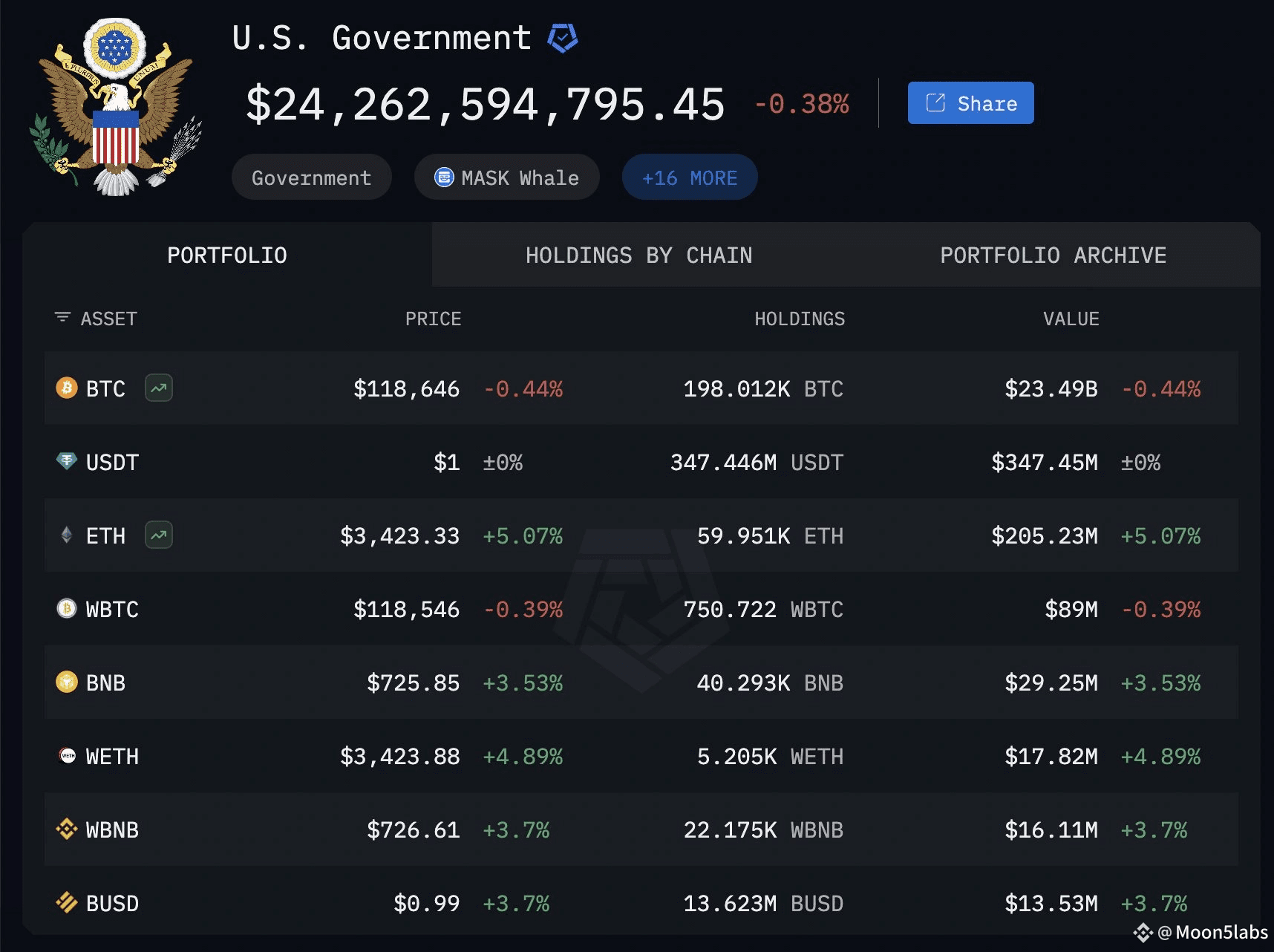Click the MASK Whale tag icon

pos(444,177)
